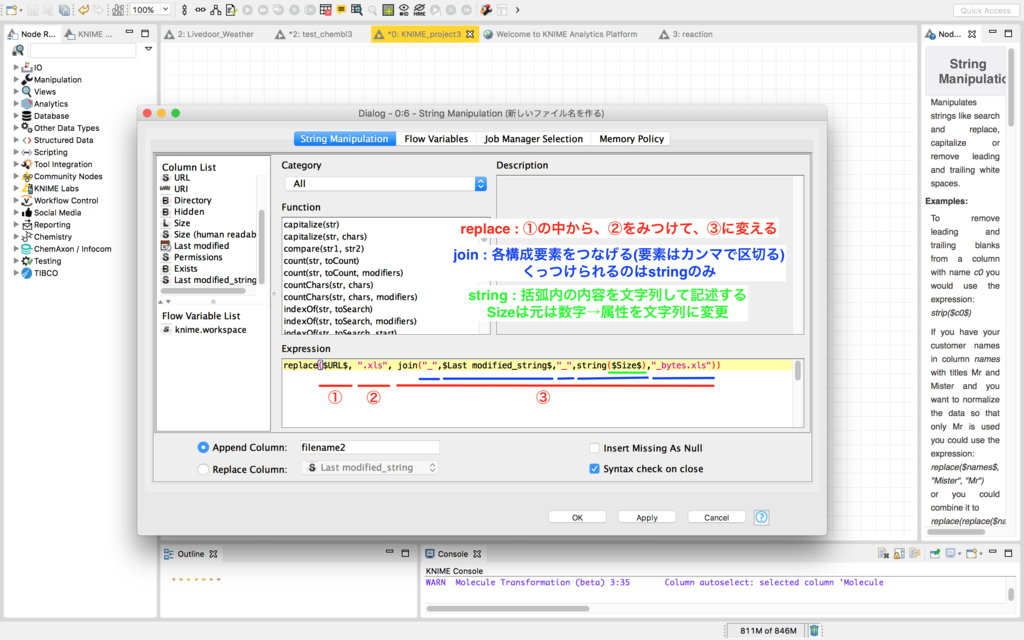Toggle Insert Missing As Null checkbox
The image size is (1024, 640).
(594, 448)
